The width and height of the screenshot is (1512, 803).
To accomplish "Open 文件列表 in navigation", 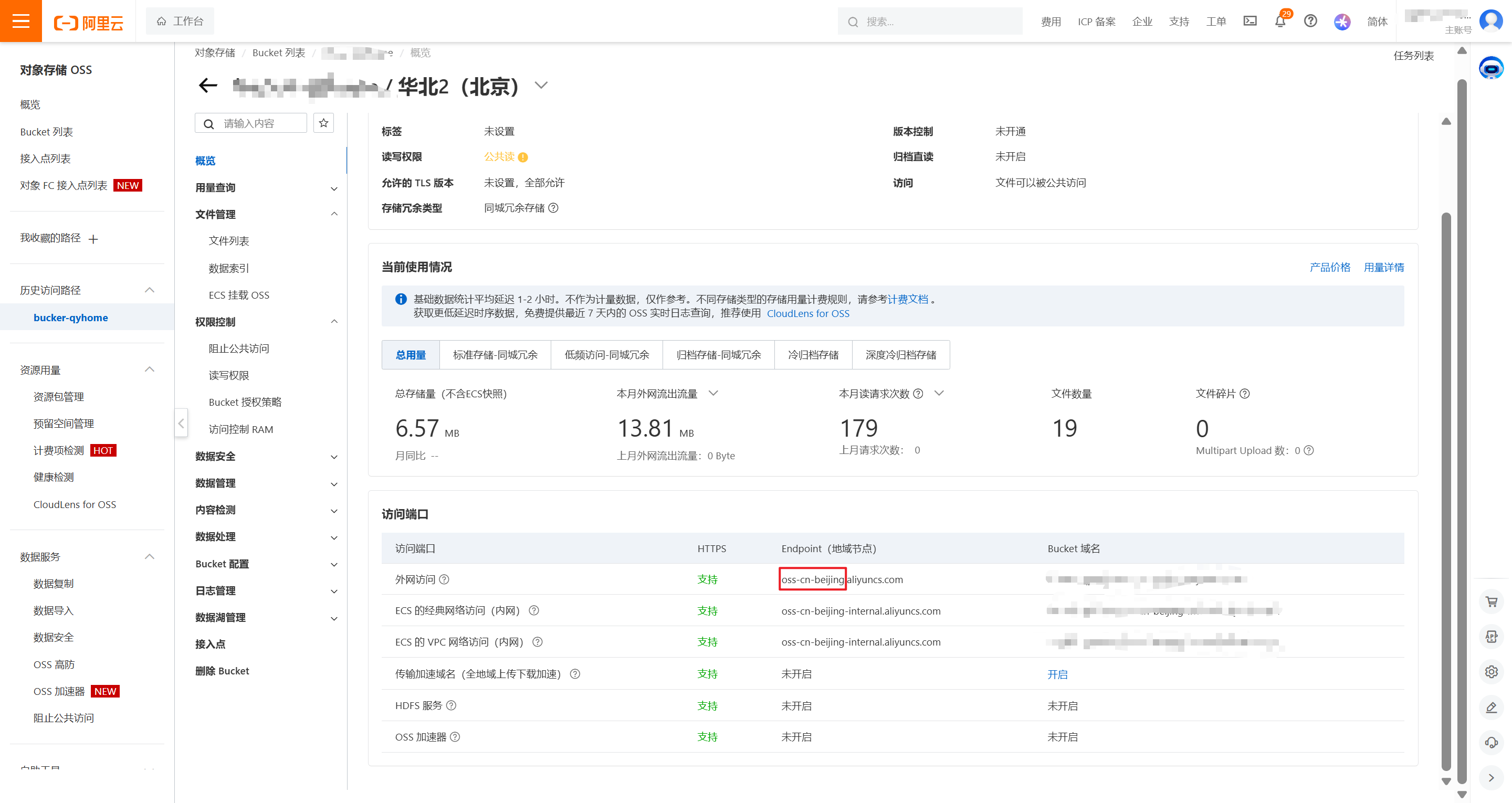I will [229, 241].
